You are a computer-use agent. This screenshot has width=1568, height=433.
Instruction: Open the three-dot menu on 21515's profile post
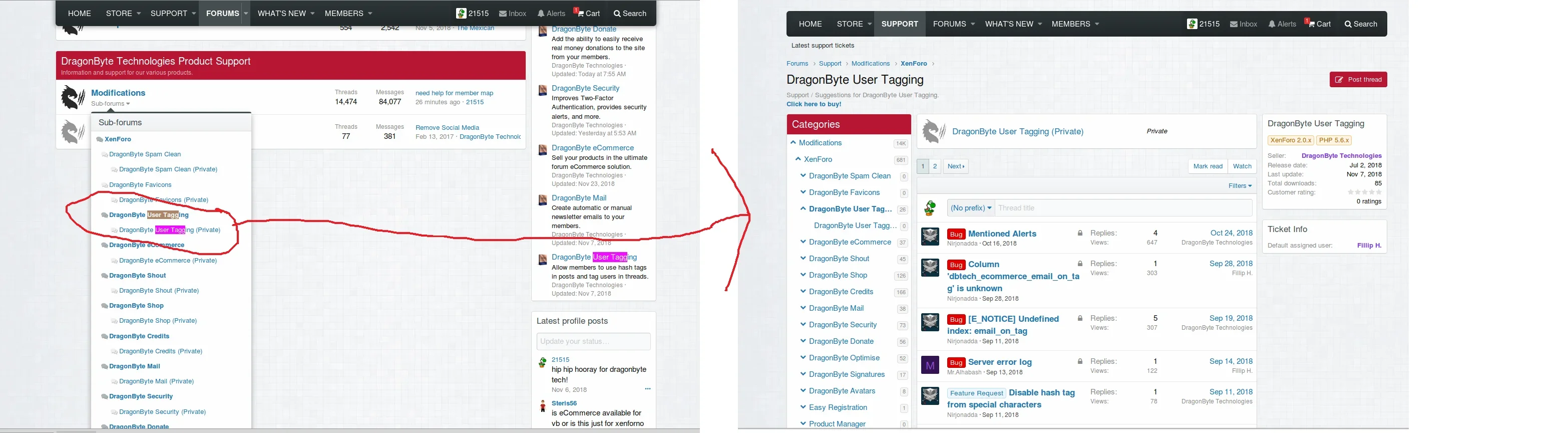tap(648, 388)
